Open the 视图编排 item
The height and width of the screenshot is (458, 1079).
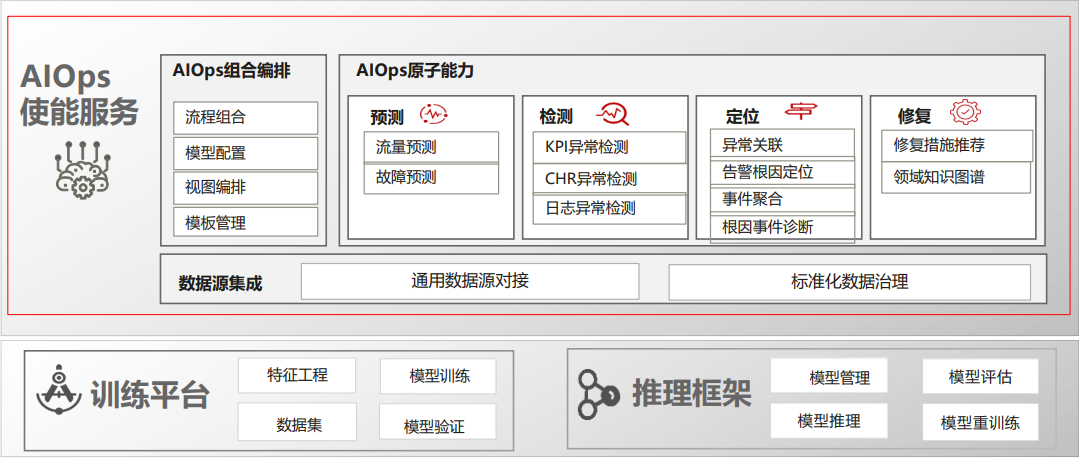click(246, 188)
